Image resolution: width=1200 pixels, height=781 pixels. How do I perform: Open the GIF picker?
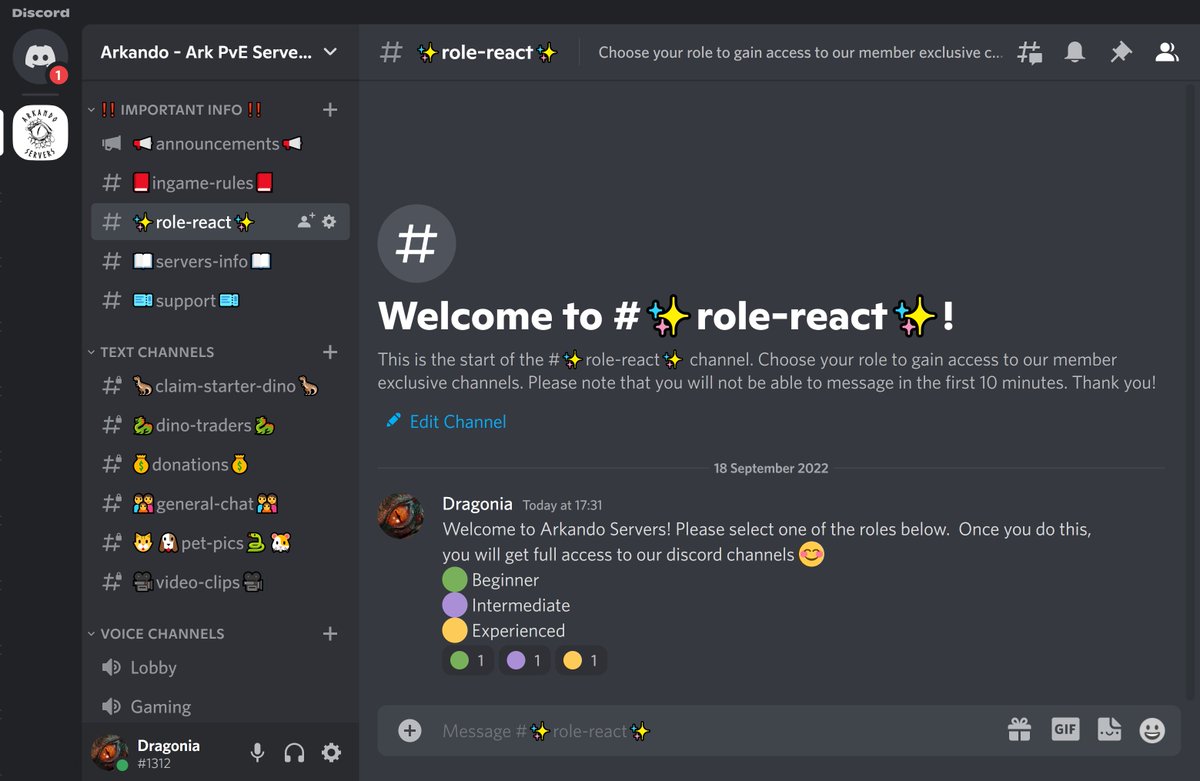tap(1065, 730)
